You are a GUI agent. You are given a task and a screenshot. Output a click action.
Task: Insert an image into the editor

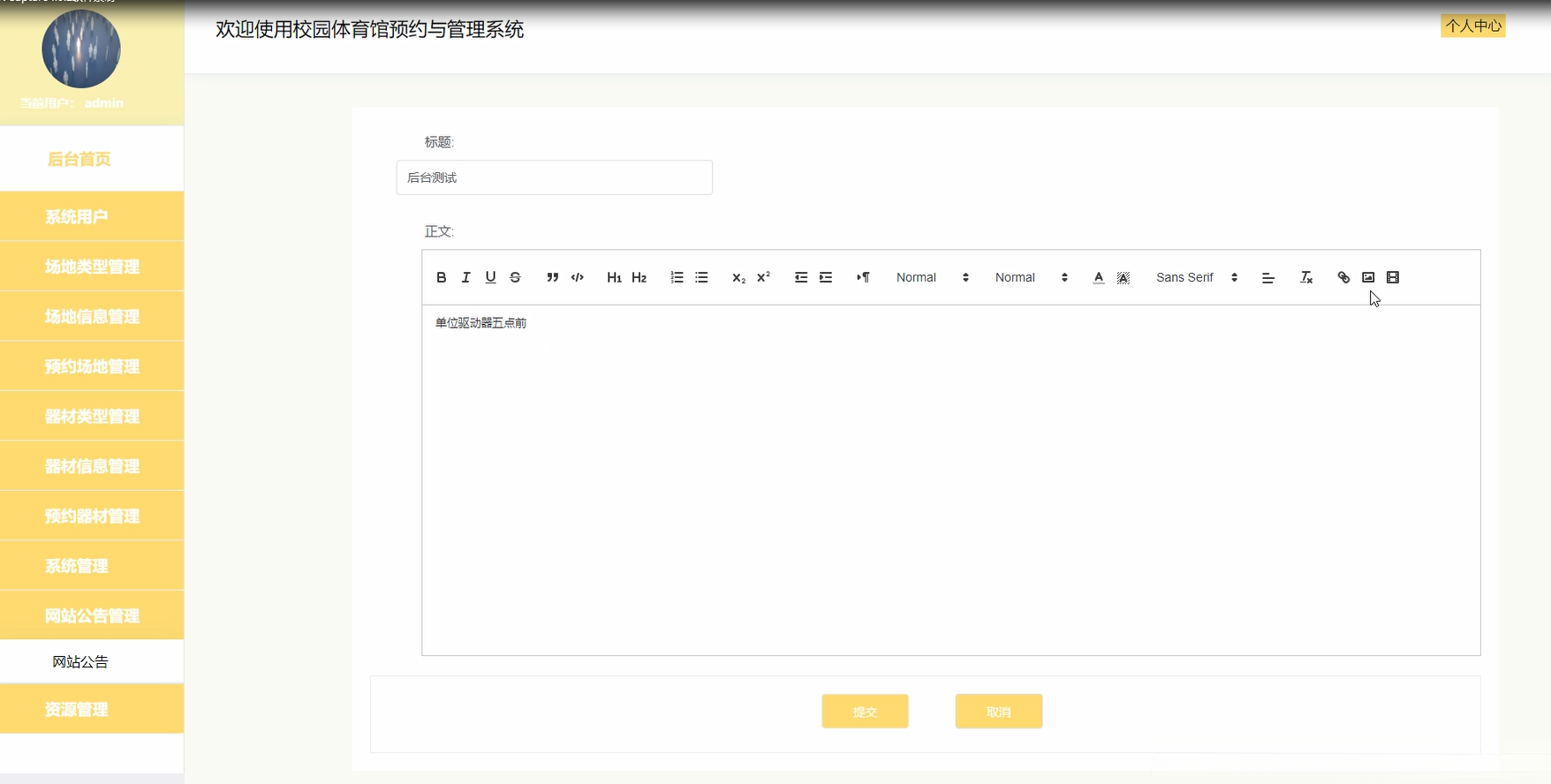[x=1368, y=277]
